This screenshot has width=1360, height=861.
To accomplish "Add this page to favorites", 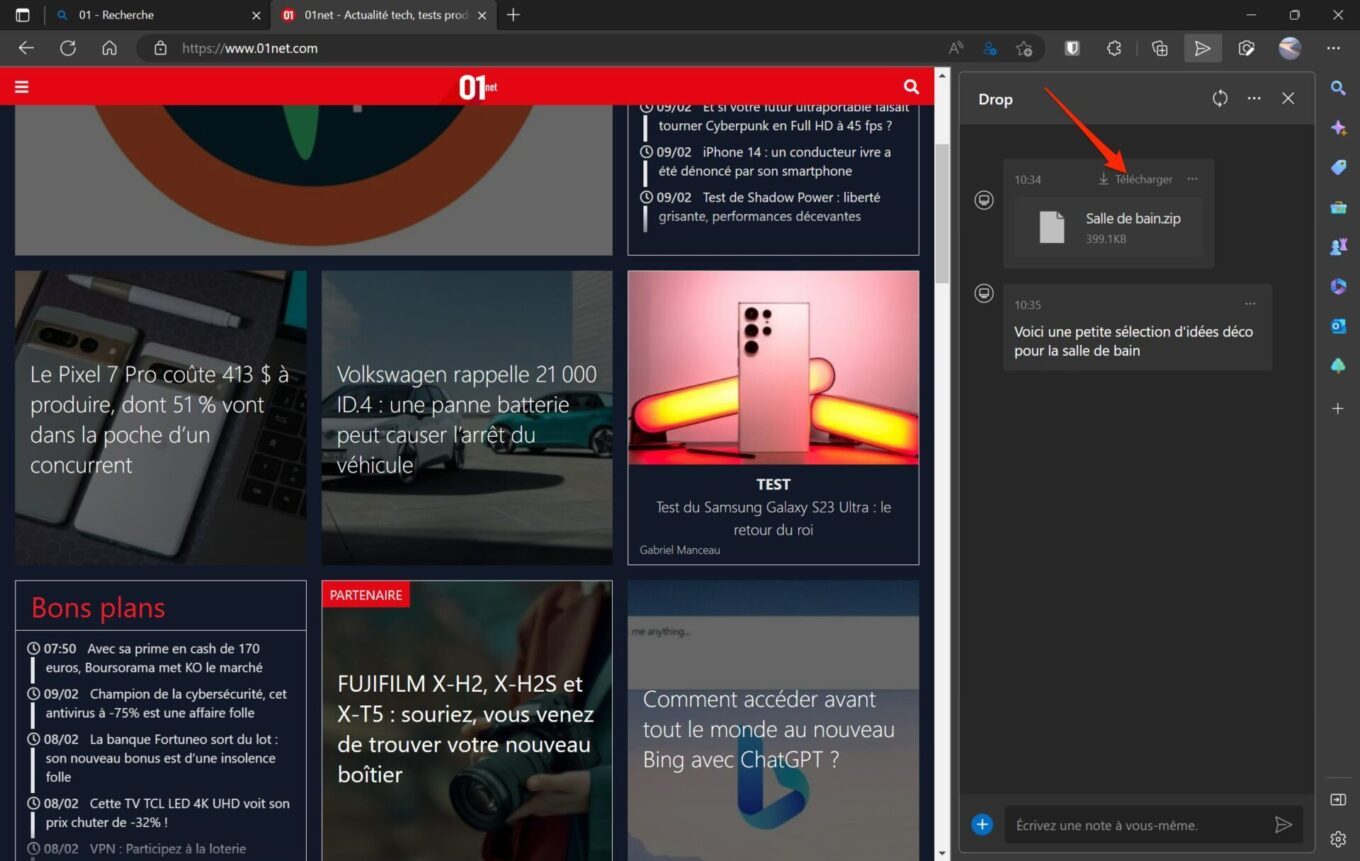I will [1024, 48].
